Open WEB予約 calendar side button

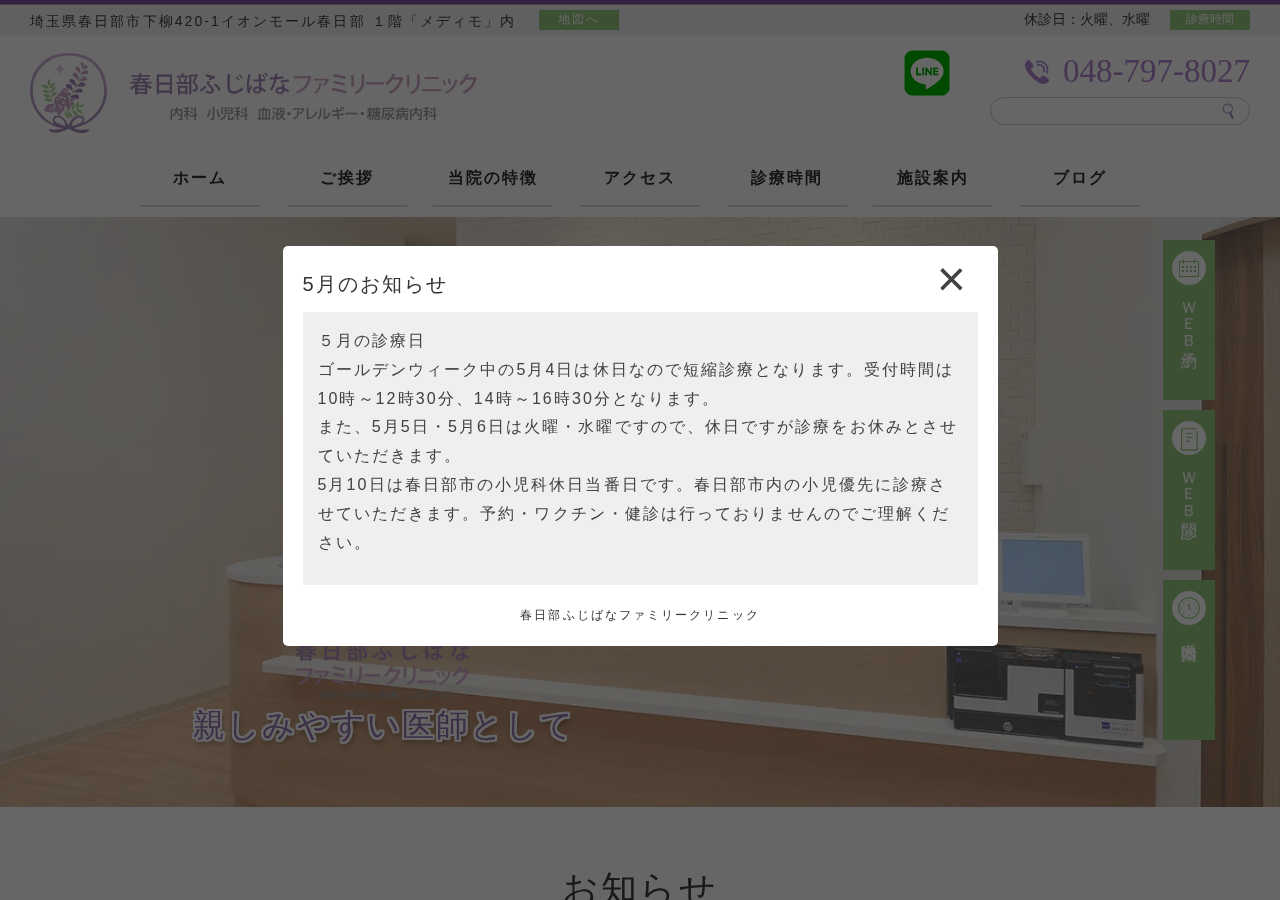(x=1189, y=320)
